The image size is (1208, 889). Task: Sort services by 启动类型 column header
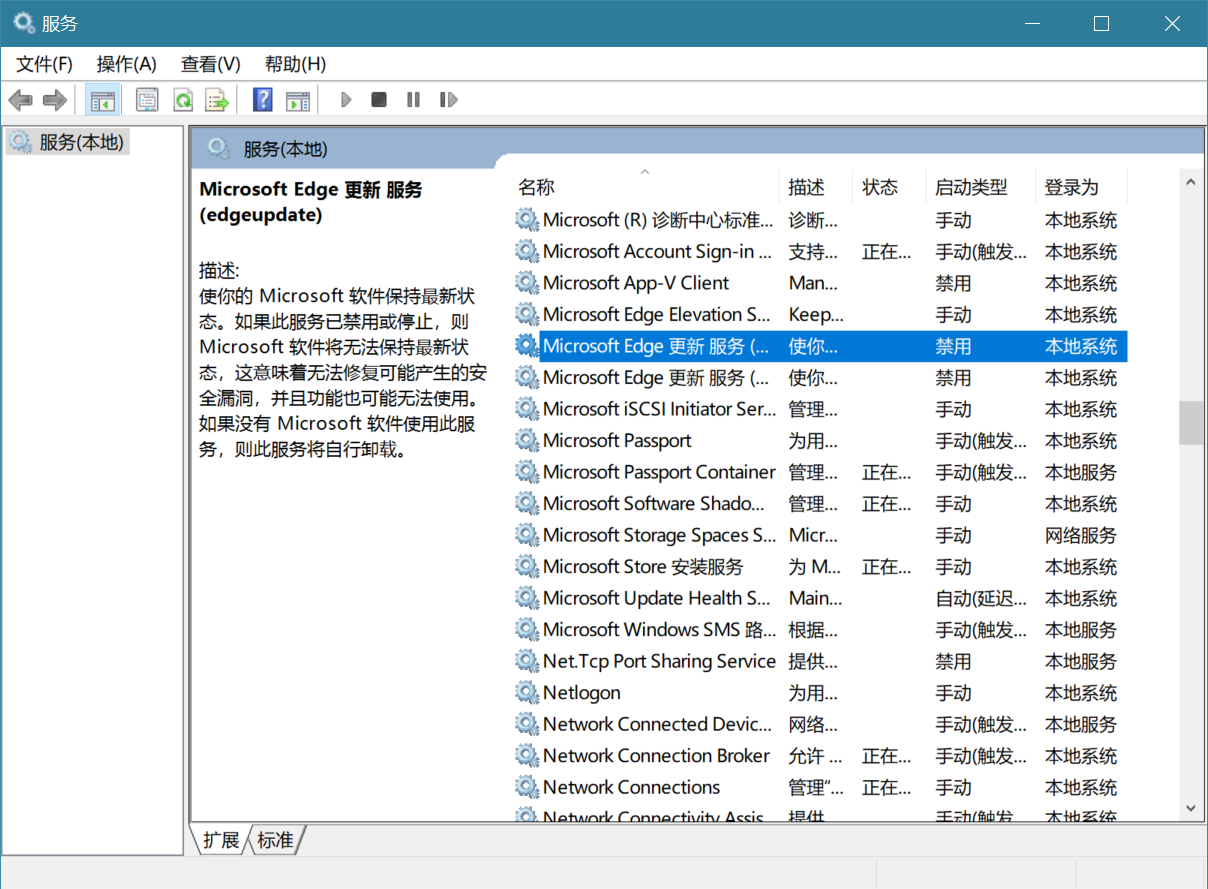pos(971,187)
